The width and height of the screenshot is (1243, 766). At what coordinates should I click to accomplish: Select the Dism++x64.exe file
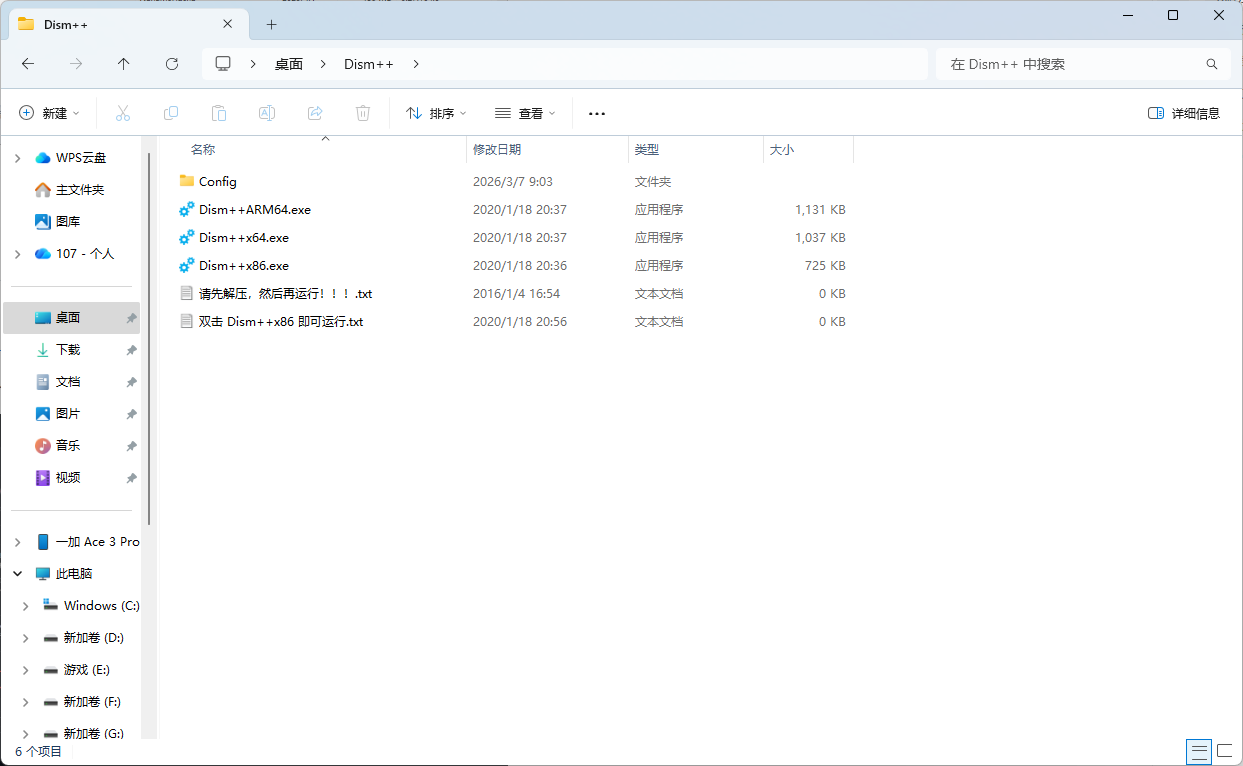244,238
